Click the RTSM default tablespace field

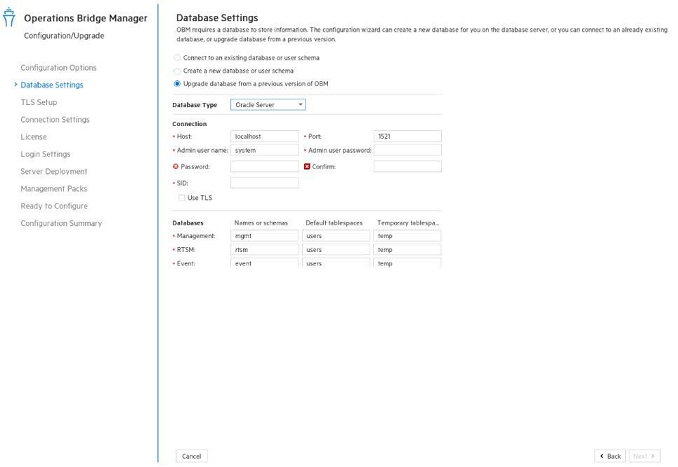point(336,249)
